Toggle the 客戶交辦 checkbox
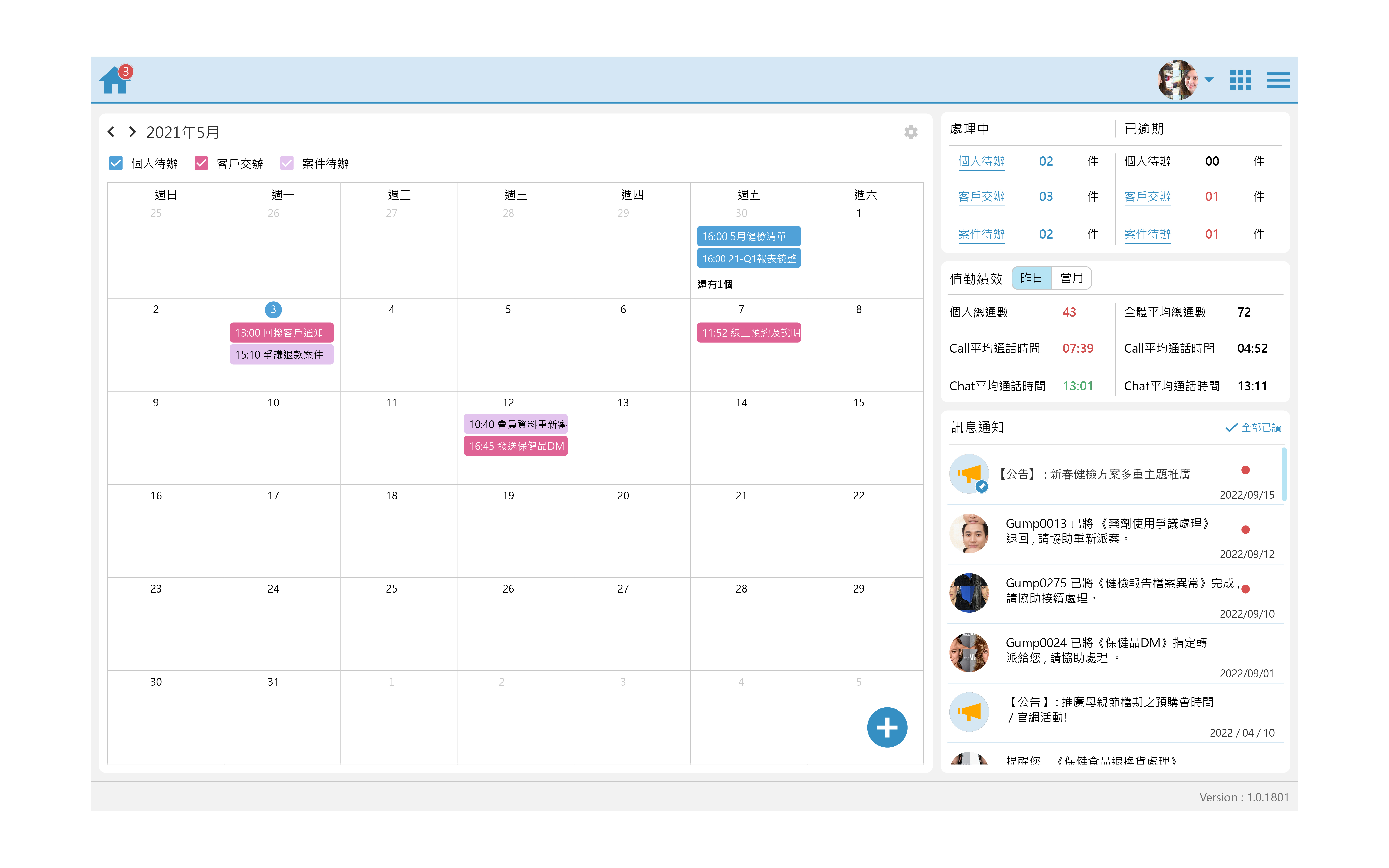Viewport: 1389px width, 868px height. (202, 164)
